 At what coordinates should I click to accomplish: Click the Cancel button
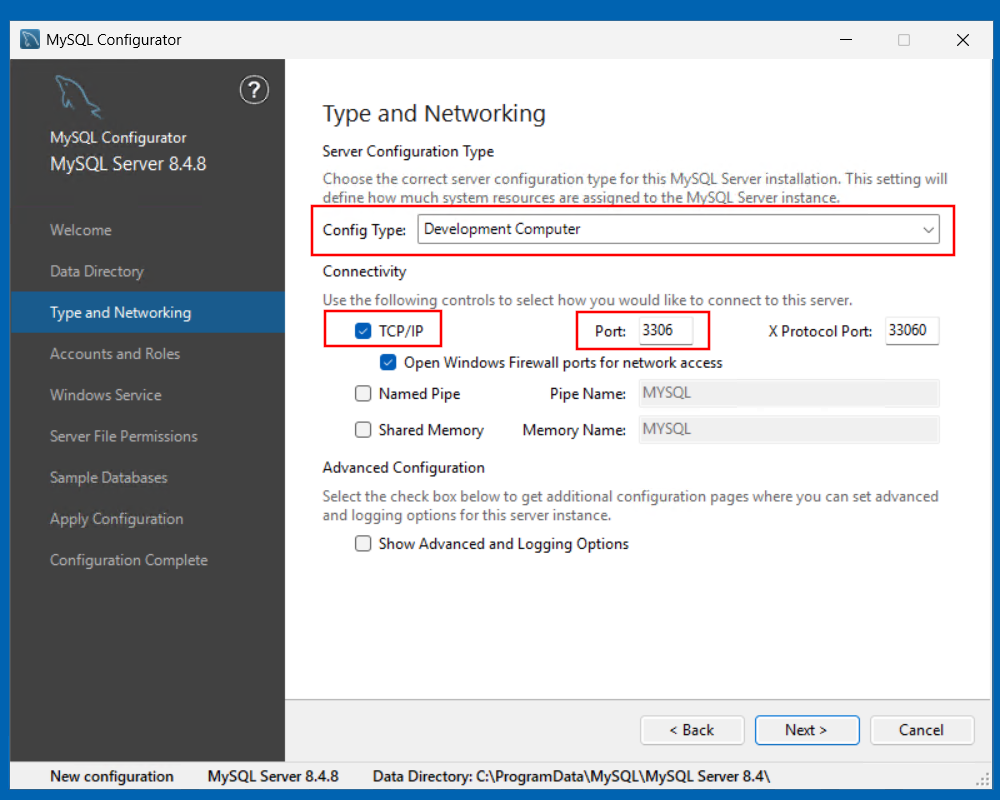(922, 730)
